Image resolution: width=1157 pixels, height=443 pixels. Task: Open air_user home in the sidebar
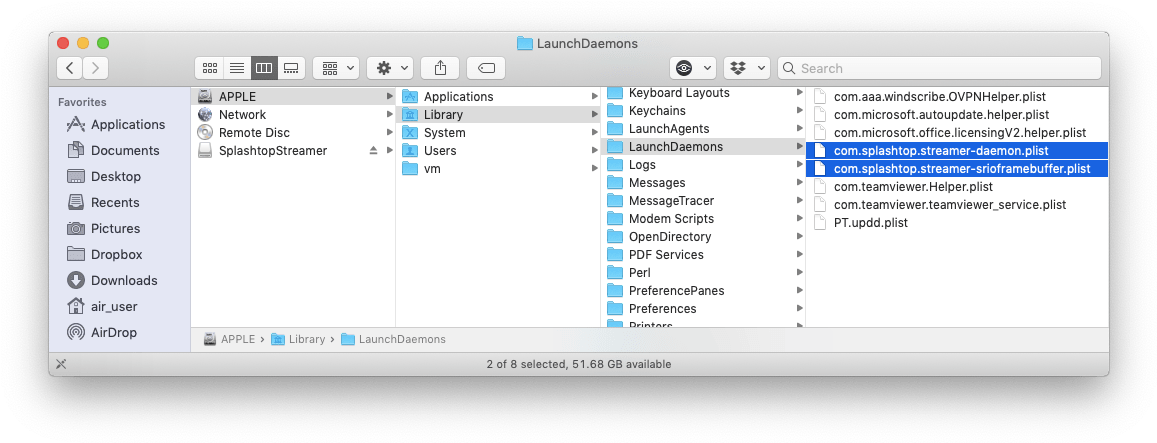pyautogui.click(x=102, y=306)
